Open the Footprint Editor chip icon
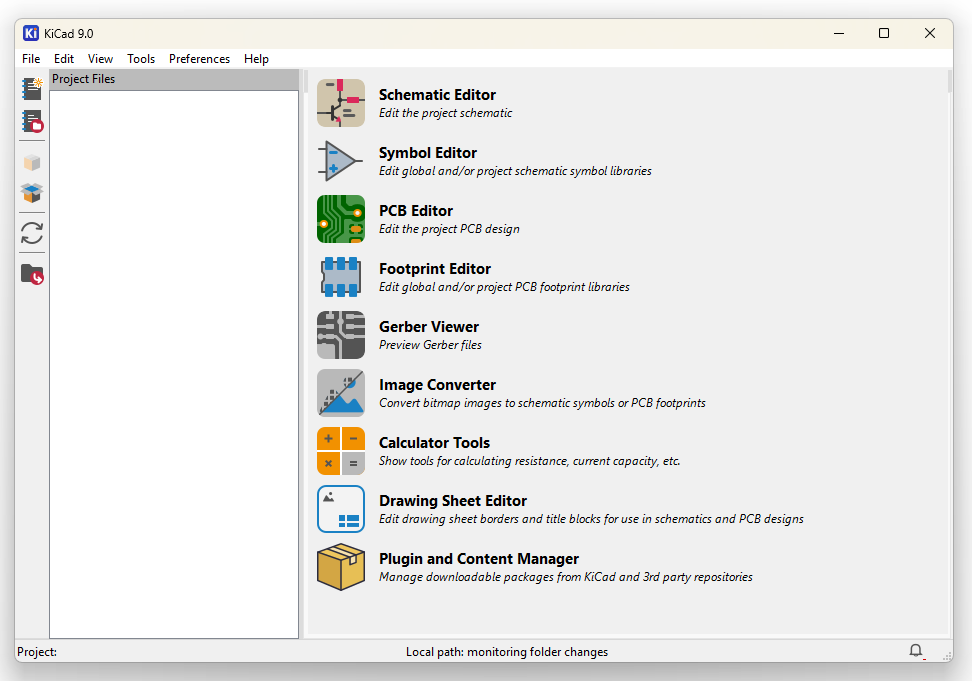The width and height of the screenshot is (972, 681). coord(341,277)
